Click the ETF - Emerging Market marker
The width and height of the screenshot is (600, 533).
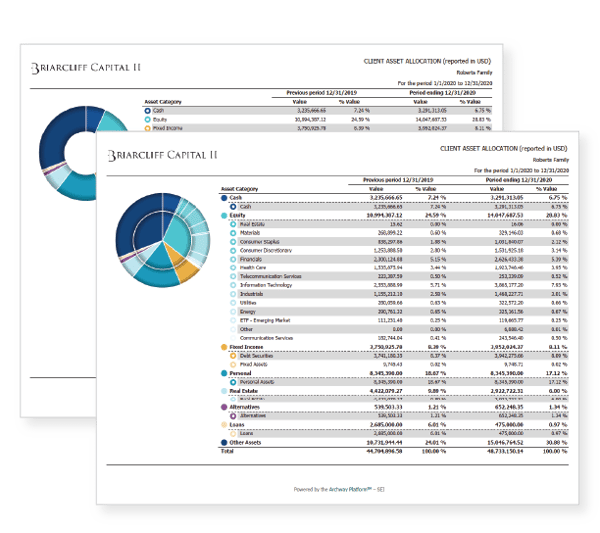point(233,320)
